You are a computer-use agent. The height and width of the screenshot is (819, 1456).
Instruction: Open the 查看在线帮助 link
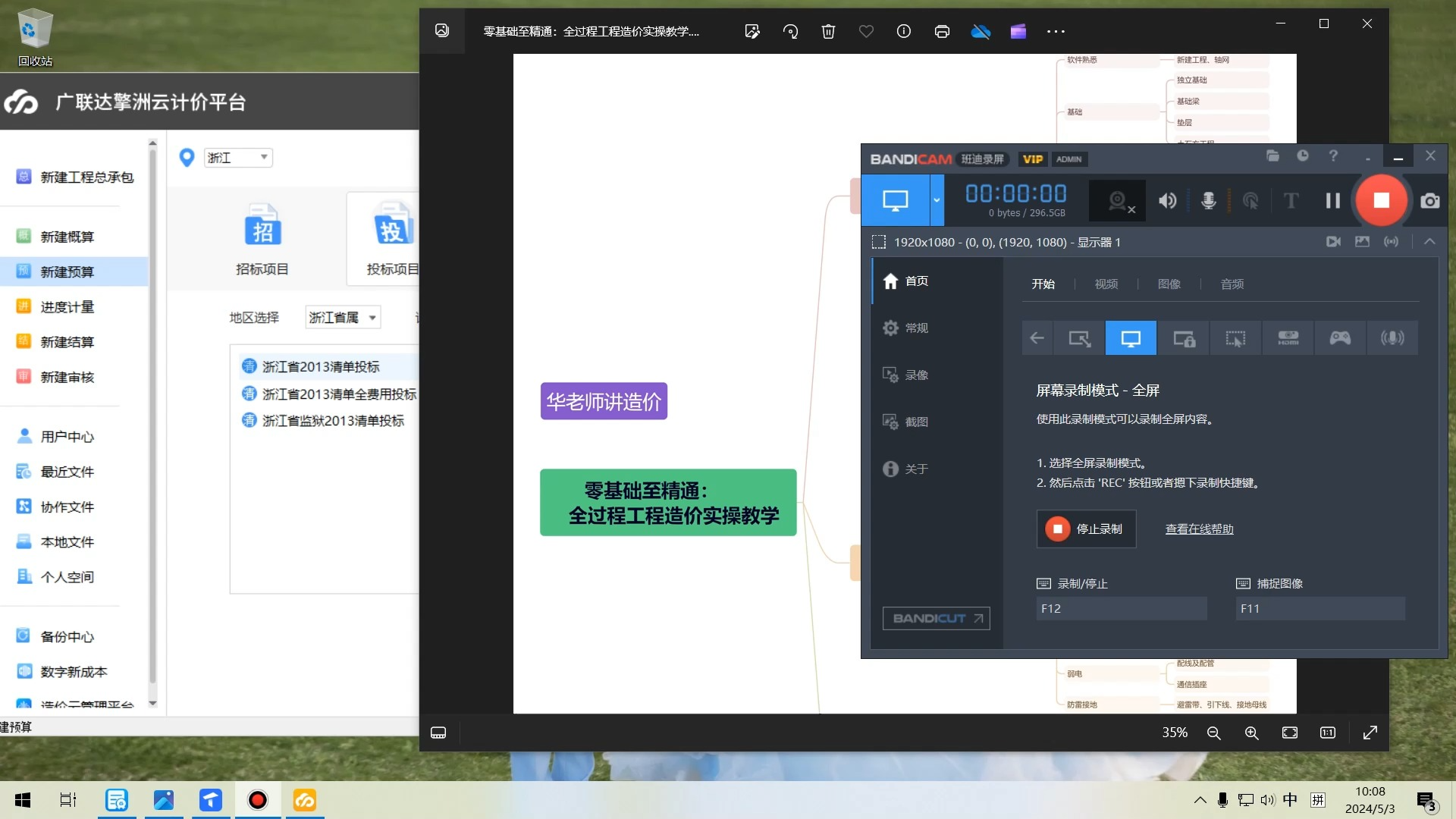(x=1199, y=529)
